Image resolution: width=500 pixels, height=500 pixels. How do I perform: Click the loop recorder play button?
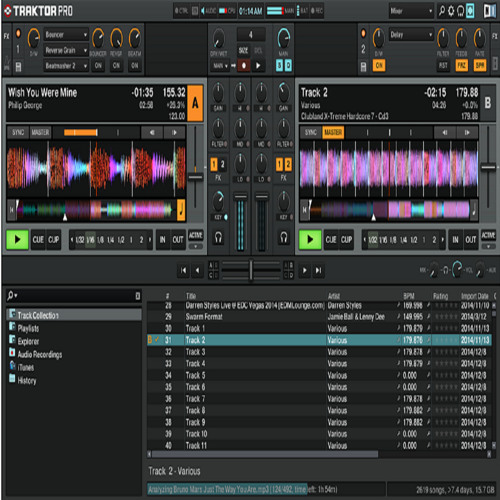[258, 65]
